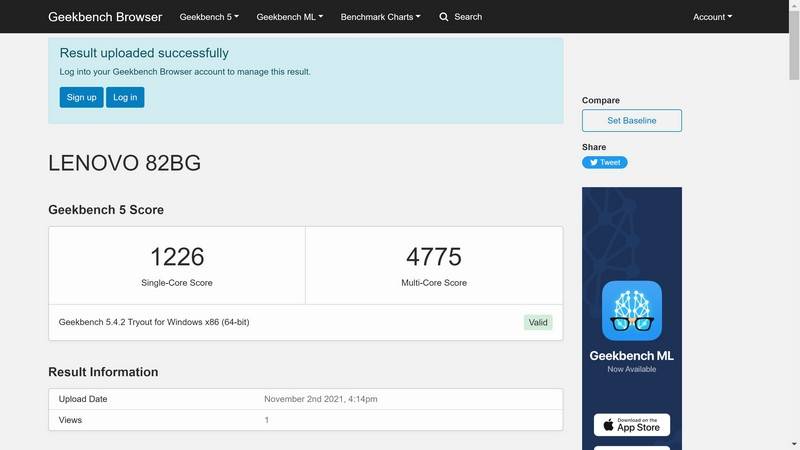800x450 pixels.
Task: Click the Set Baseline button
Action: coord(632,121)
